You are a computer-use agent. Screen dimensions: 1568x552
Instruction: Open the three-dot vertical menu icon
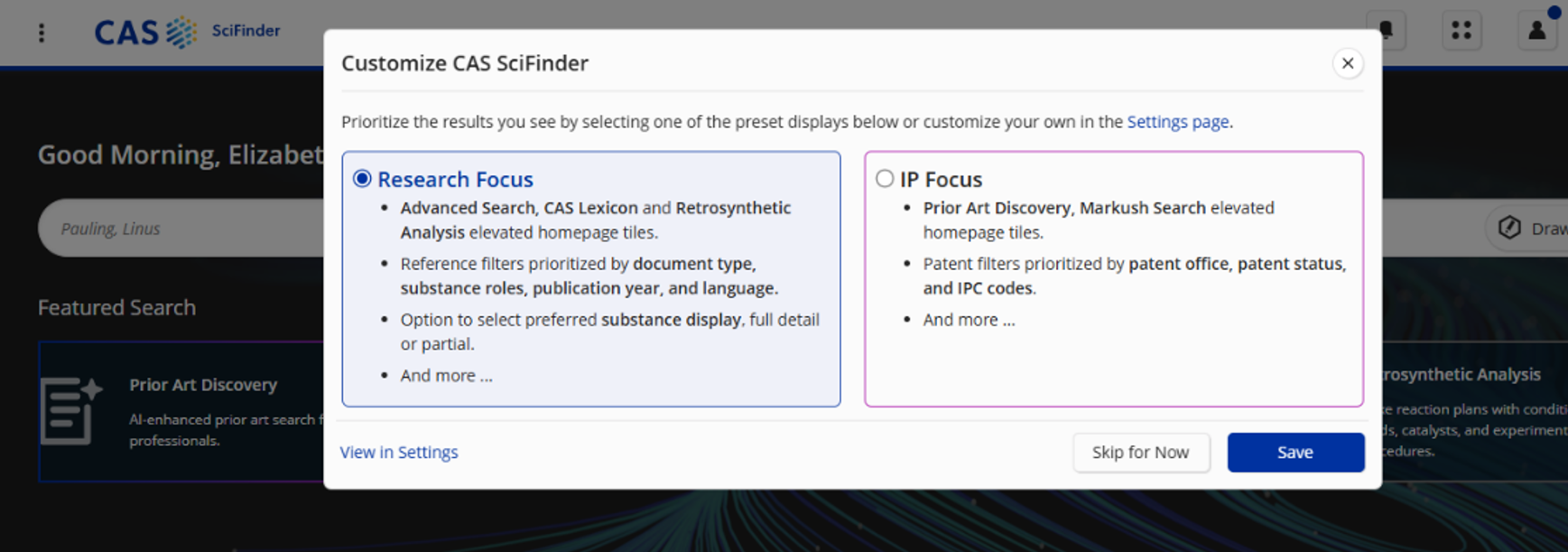[42, 33]
